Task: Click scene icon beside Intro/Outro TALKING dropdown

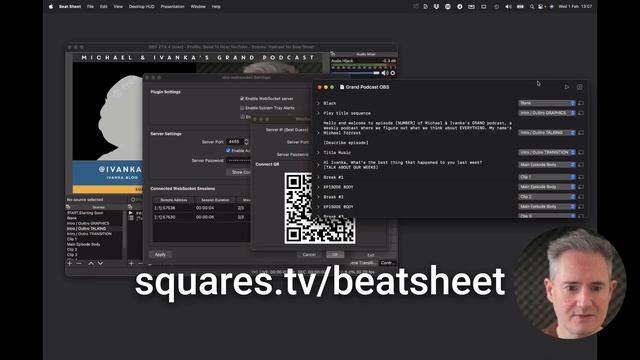Action: click(581, 133)
